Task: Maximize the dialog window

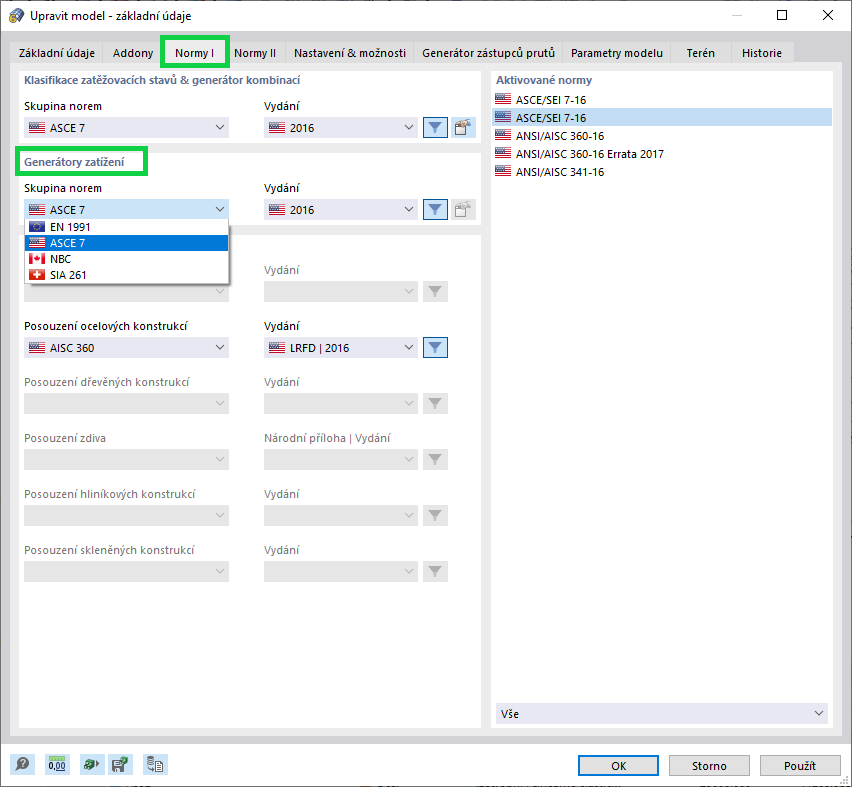Action: [782, 15]
